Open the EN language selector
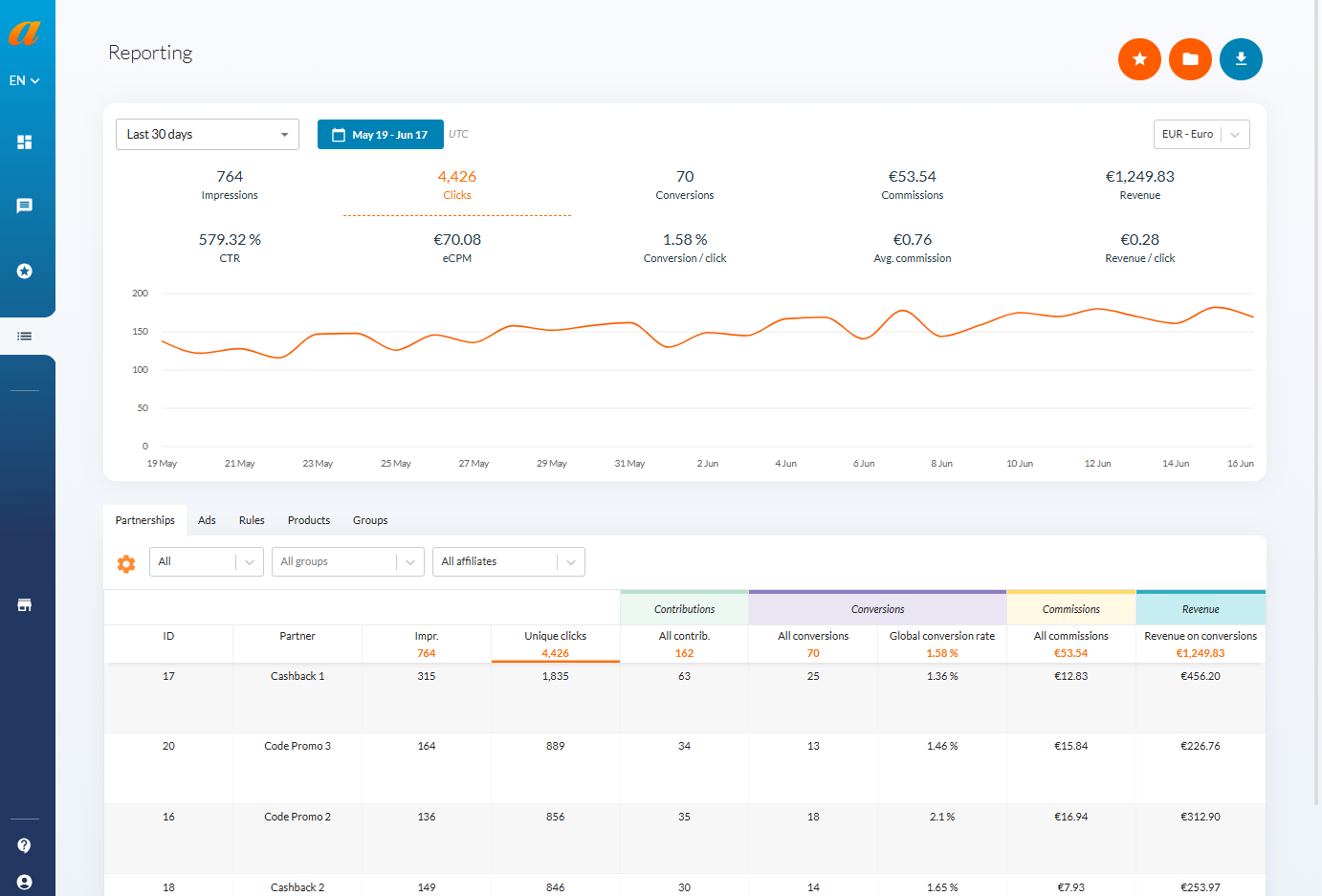1322x896 pixels. click(x=25, y=80)
